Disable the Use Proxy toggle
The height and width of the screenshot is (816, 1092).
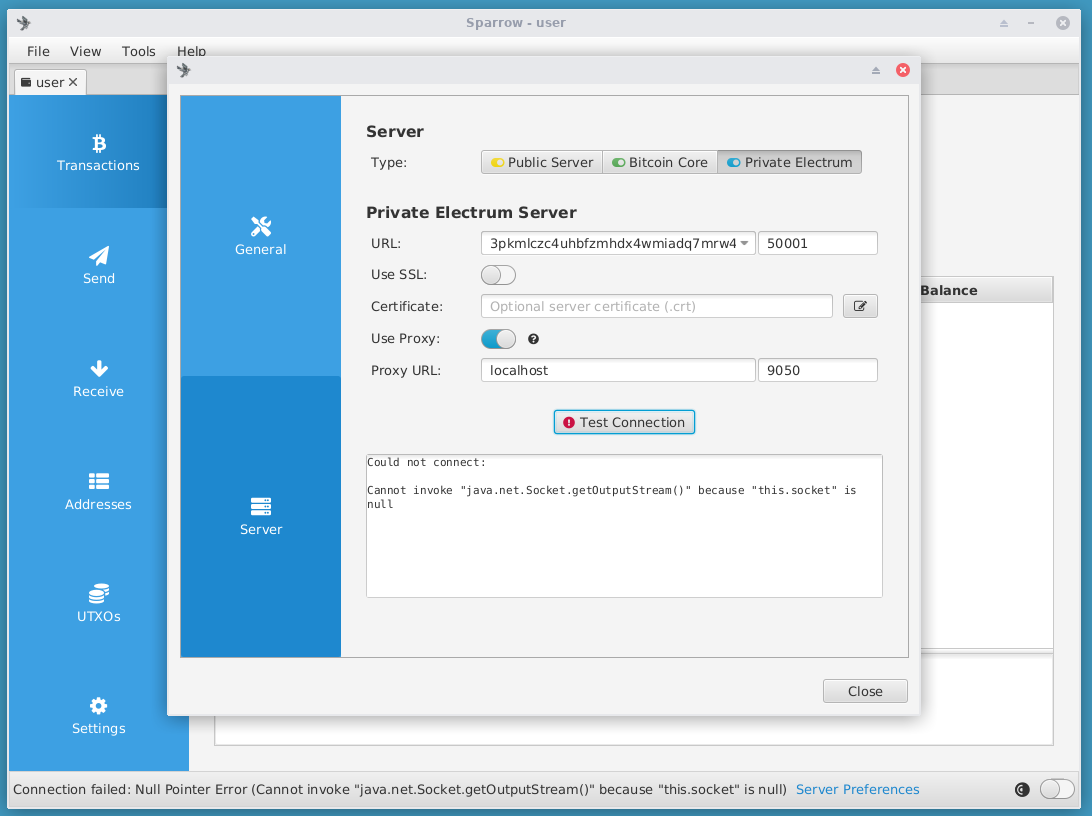(x=497, y=339)
